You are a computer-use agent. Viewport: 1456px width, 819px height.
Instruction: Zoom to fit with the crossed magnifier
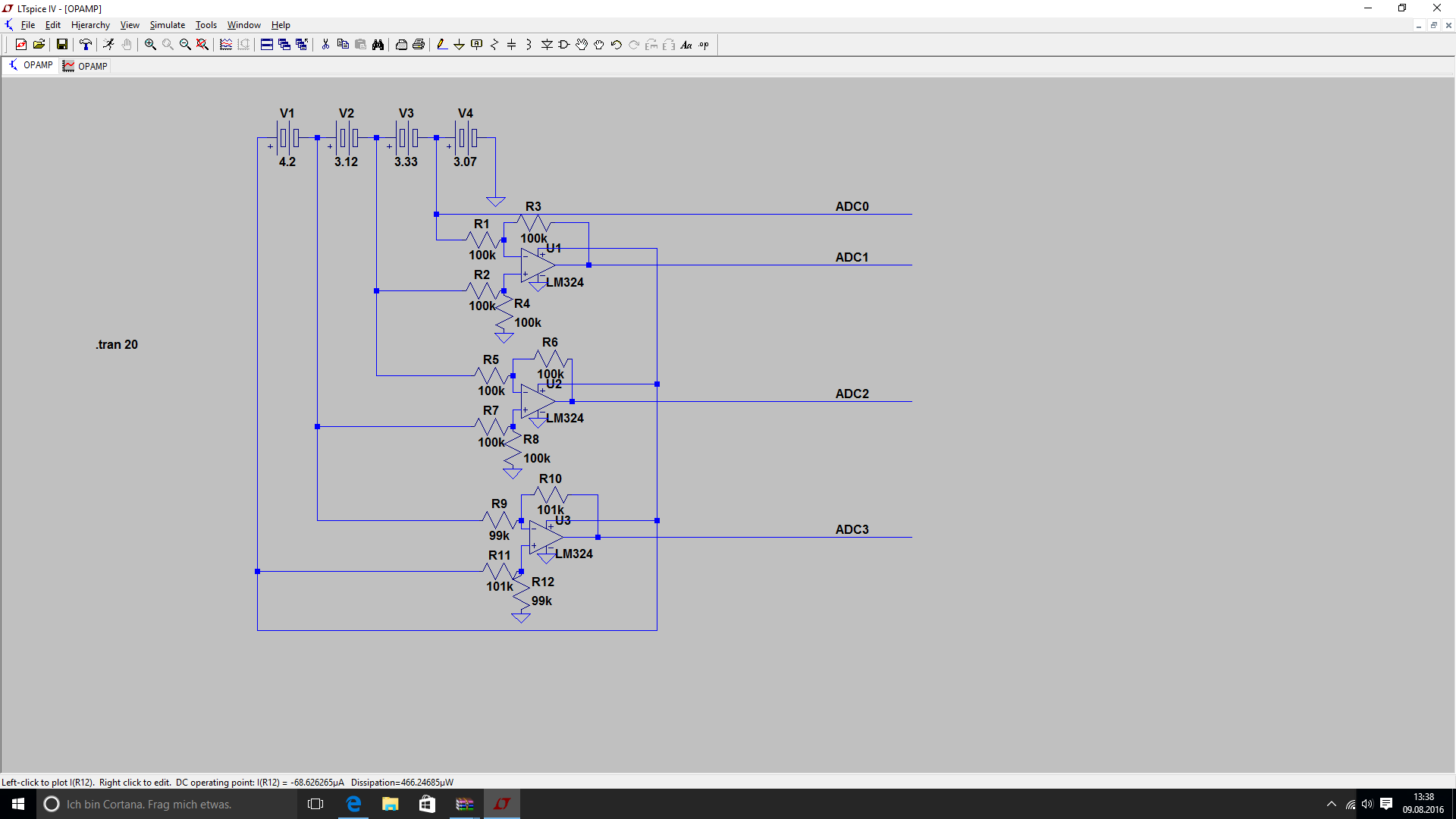[x=202, y=45]
